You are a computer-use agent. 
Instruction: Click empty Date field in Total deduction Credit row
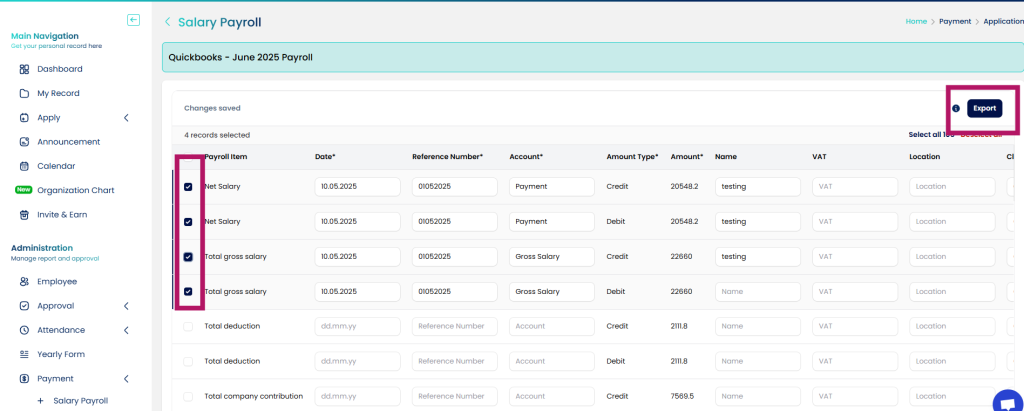pyautogui.click(x=357, y=326)
